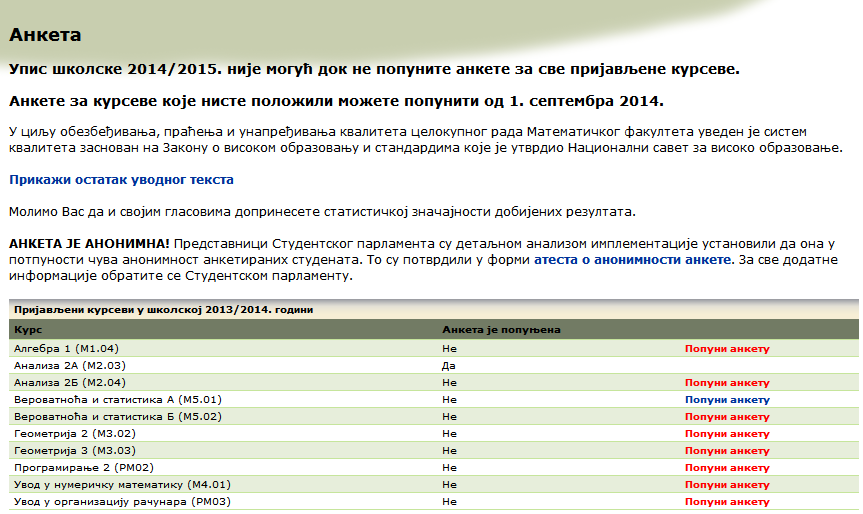Click the 'Анкета је попуњена' column header
863x514 pixels.
tap(501, 329)
